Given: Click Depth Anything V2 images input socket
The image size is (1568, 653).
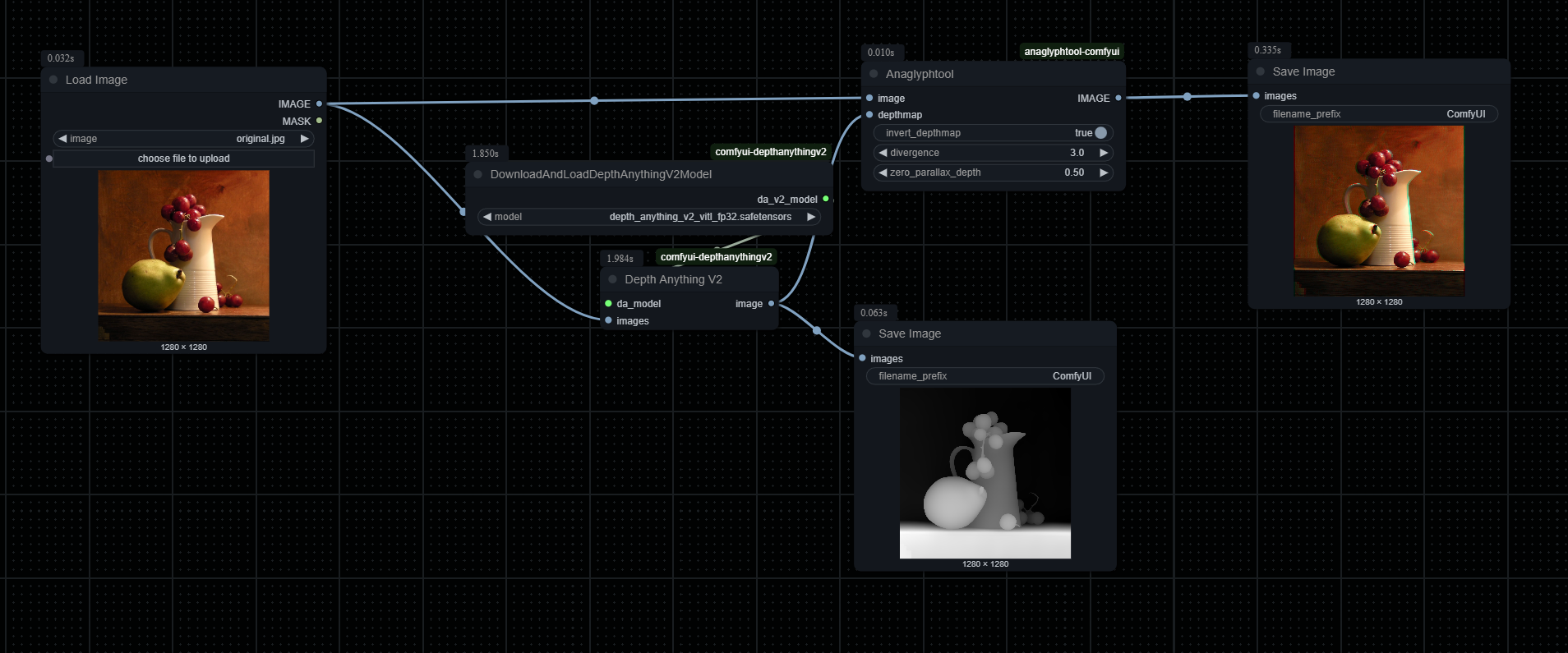Looking at the screenshot, I should click(608, 320).
